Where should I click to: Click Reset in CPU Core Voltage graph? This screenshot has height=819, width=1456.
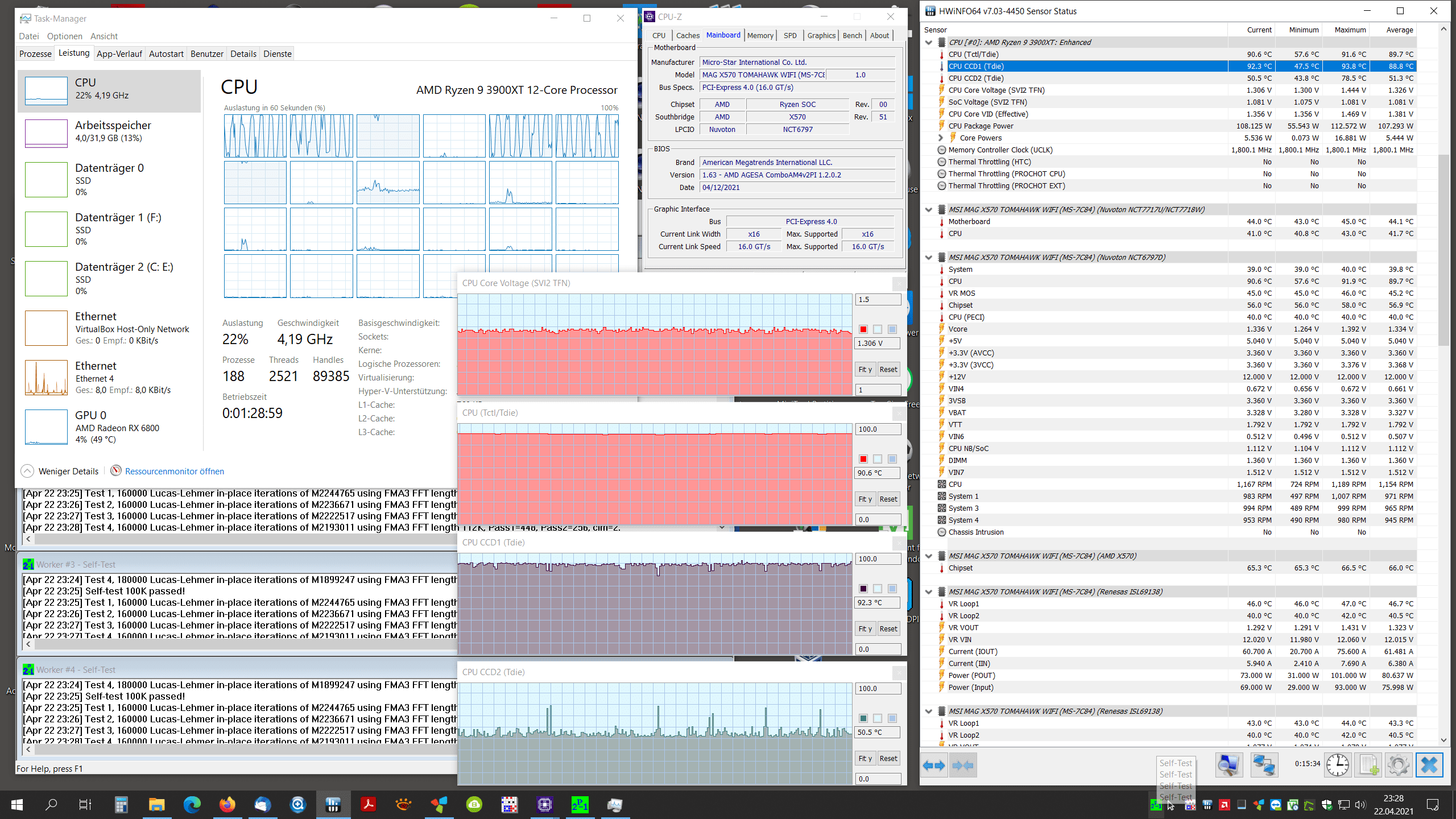(x=888, y=369)
